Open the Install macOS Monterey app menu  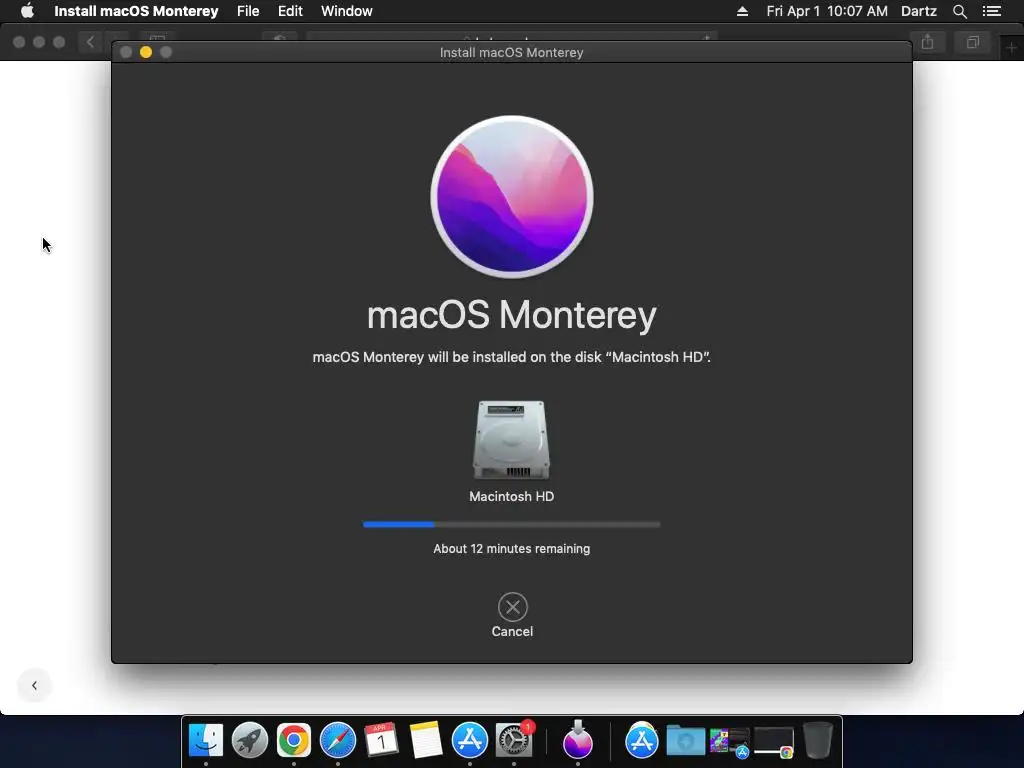[x=136, y=11]
